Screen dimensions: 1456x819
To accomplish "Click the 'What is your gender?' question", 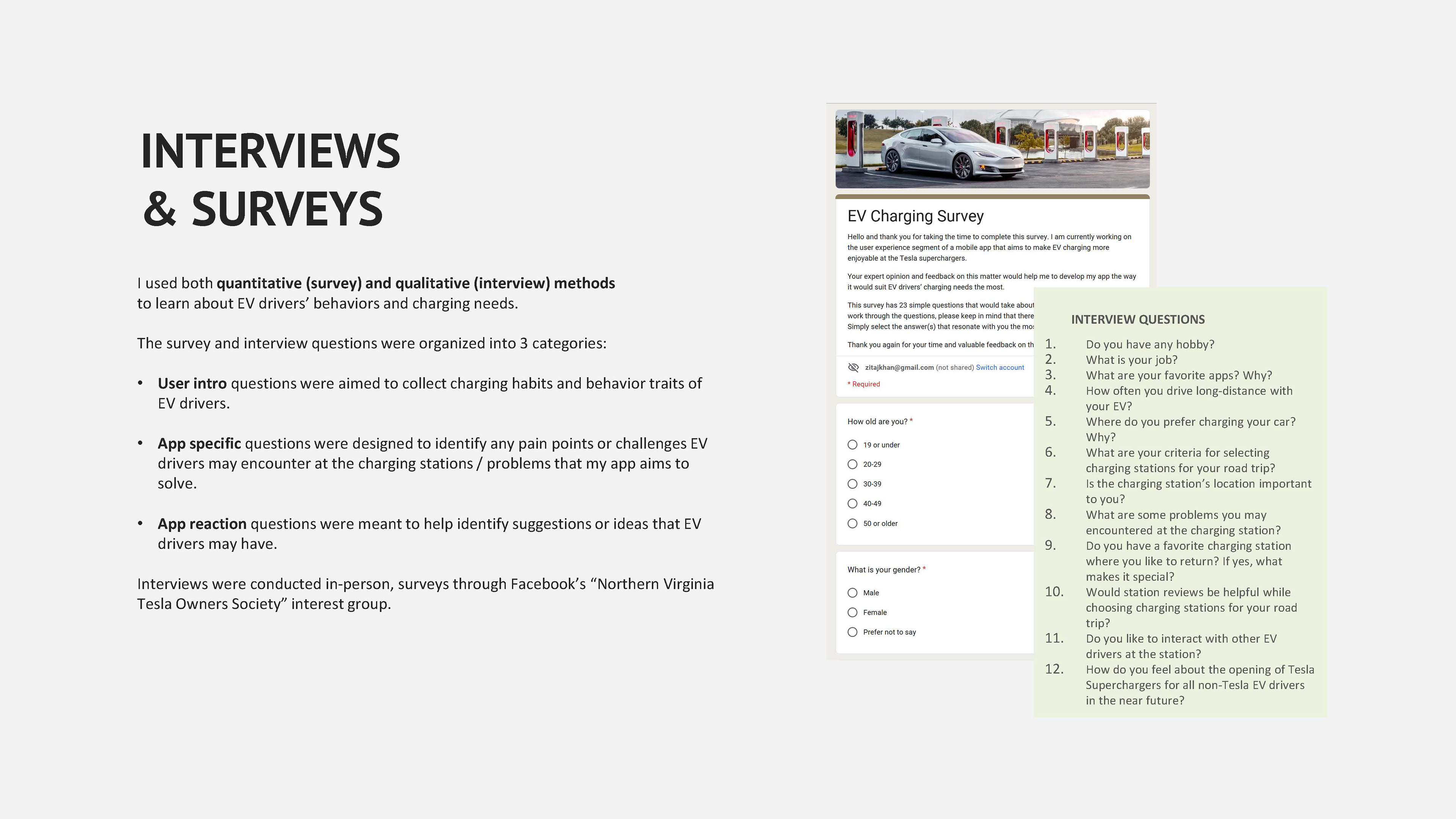I will [883, 570].
